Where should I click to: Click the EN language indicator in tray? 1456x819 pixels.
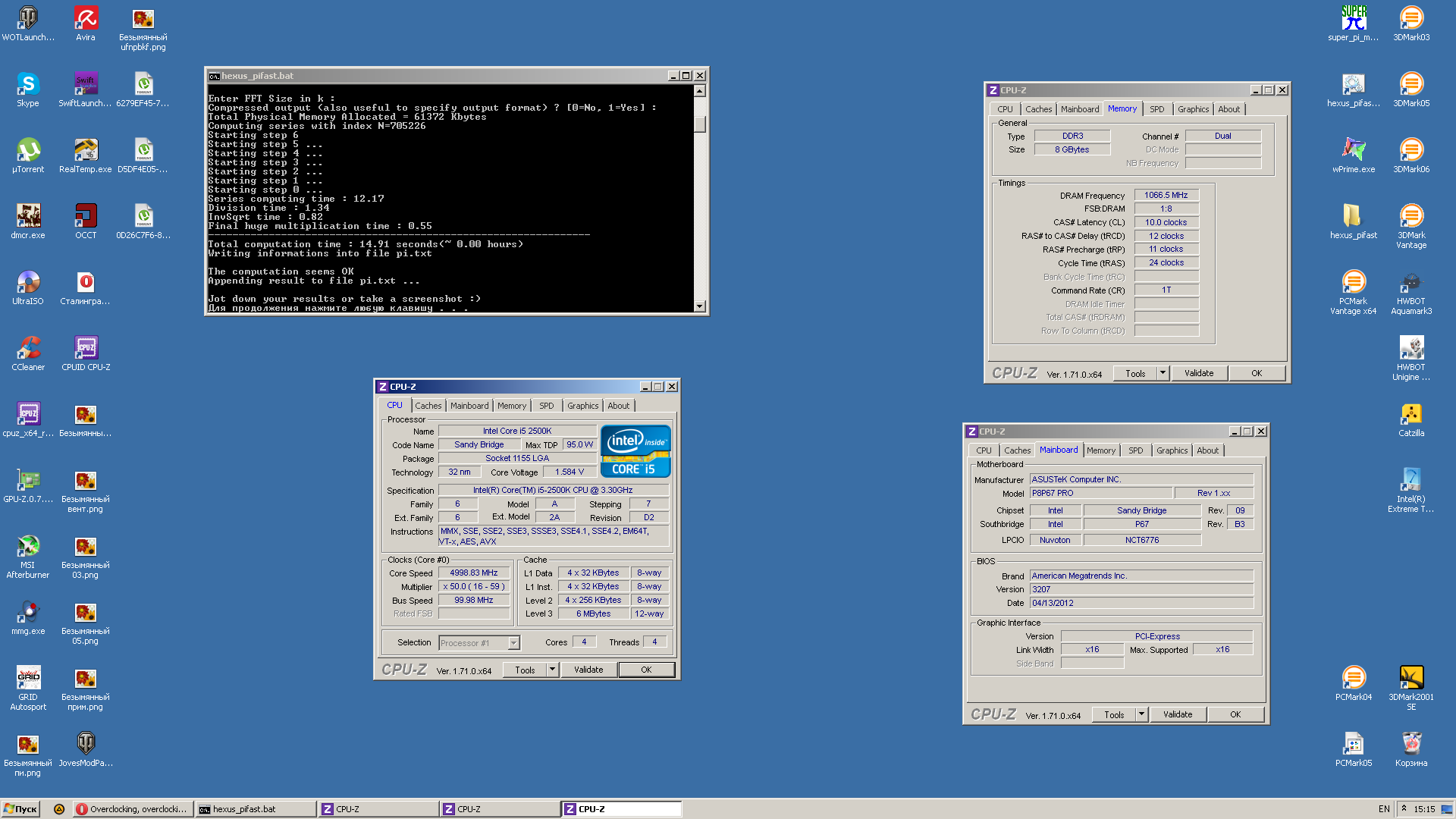pyautogui.click(x=1384, y=809)
